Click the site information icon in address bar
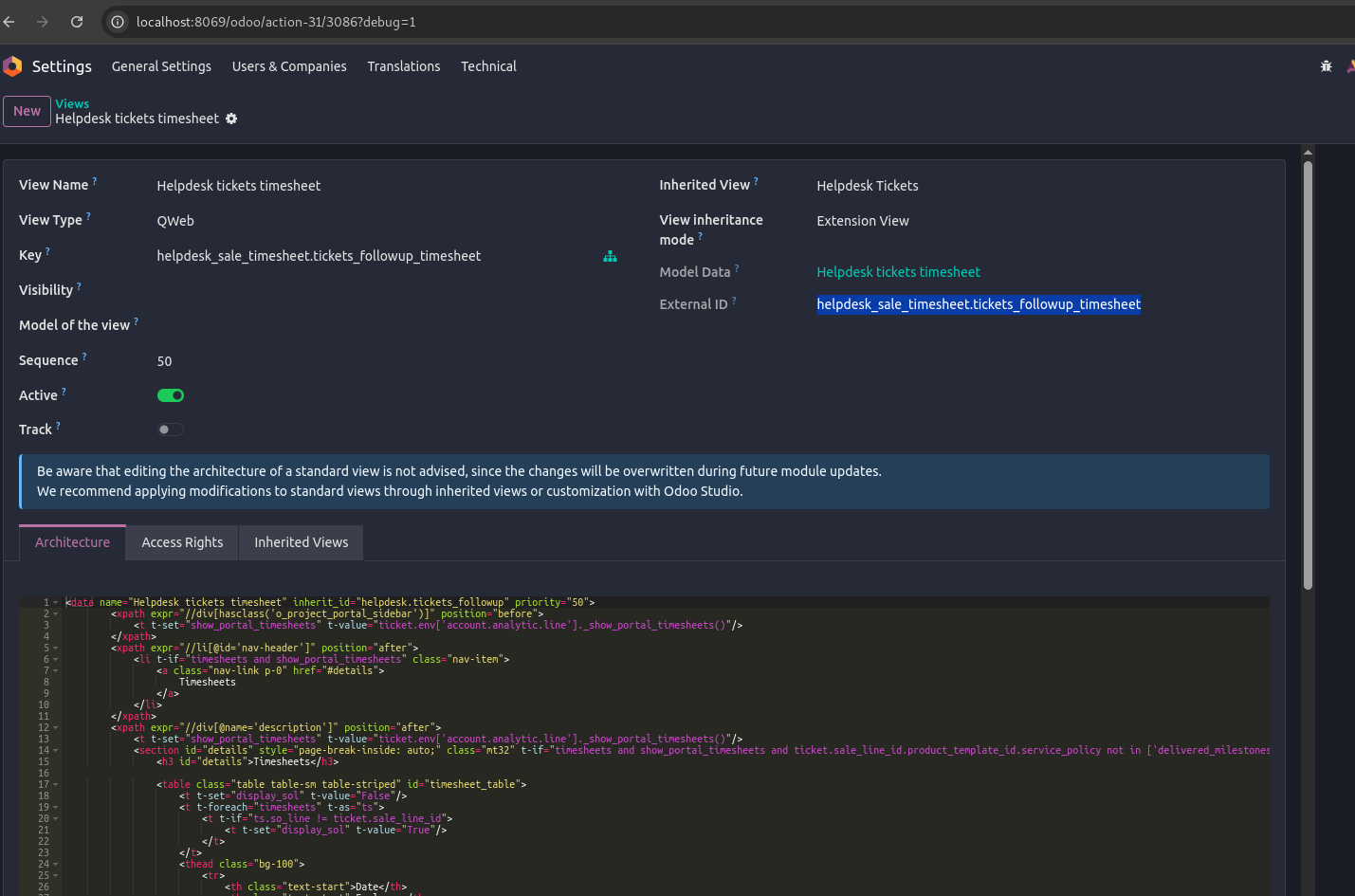The image size is (1355, 896). [118, 22]
